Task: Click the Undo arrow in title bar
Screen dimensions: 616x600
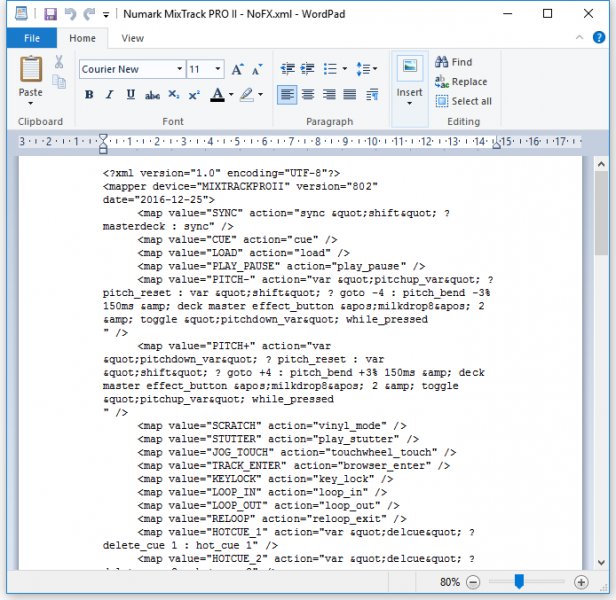Action: coord(70,14)
